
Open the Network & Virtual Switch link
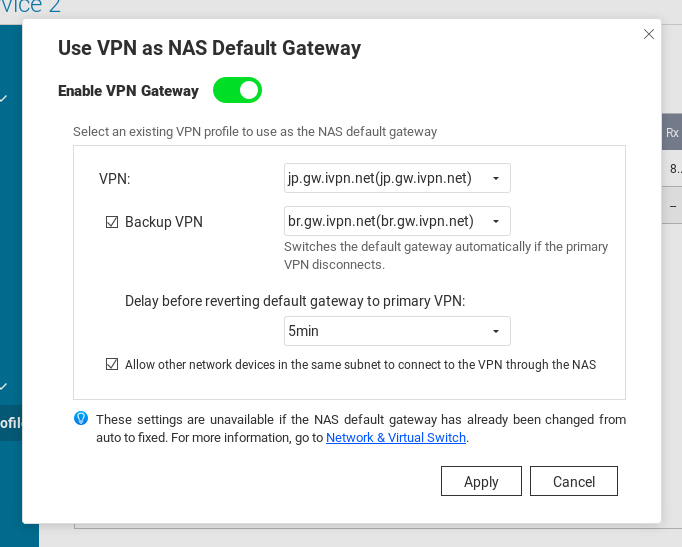tap(396, 437)
